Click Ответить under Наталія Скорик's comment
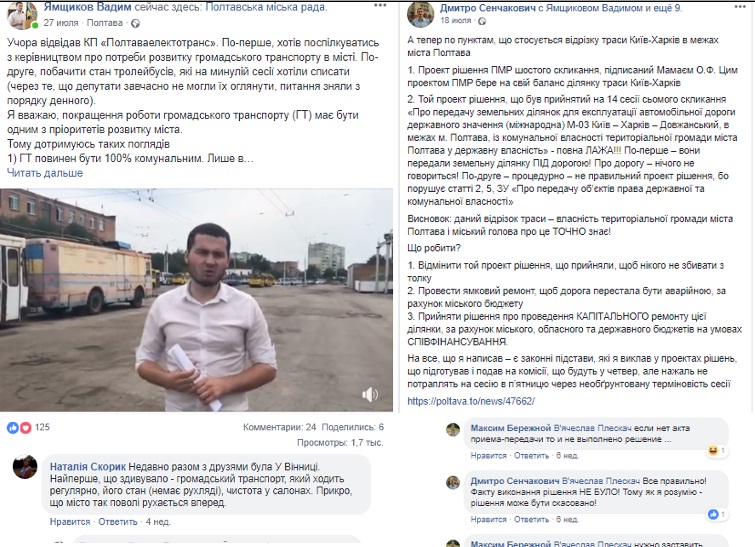755x547 pixels. pos(118,521)
